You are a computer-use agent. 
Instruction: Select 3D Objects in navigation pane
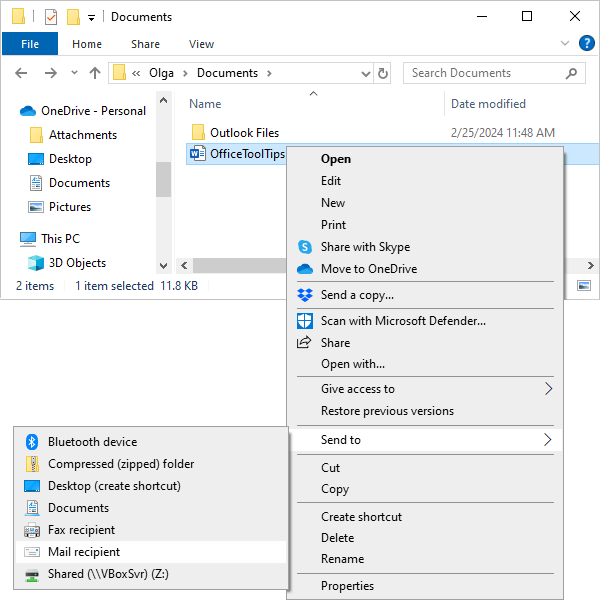(67, 263)
